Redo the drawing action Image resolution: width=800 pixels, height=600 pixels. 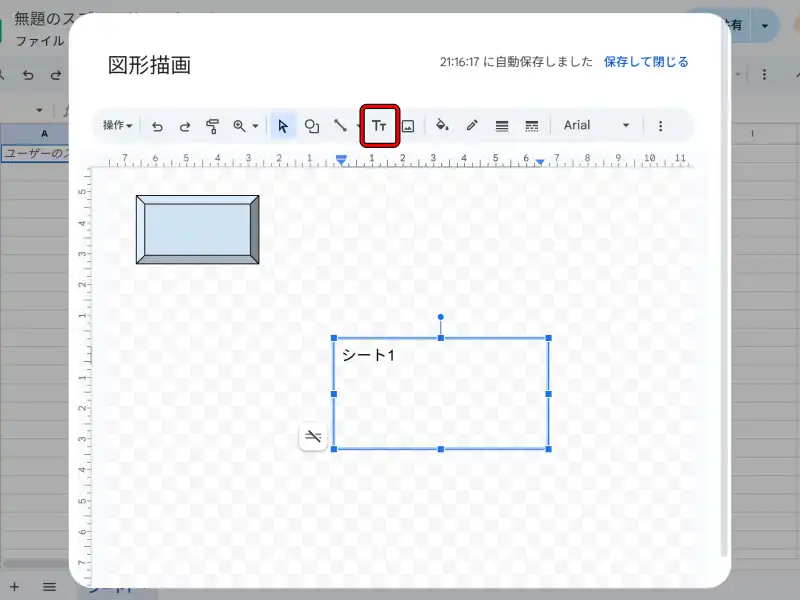coord(185,126)
